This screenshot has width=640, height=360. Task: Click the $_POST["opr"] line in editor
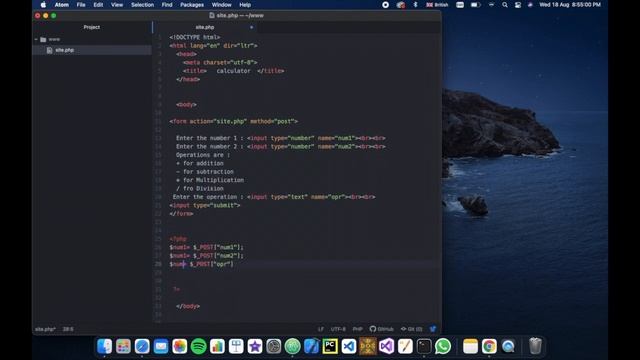[202, 264]
